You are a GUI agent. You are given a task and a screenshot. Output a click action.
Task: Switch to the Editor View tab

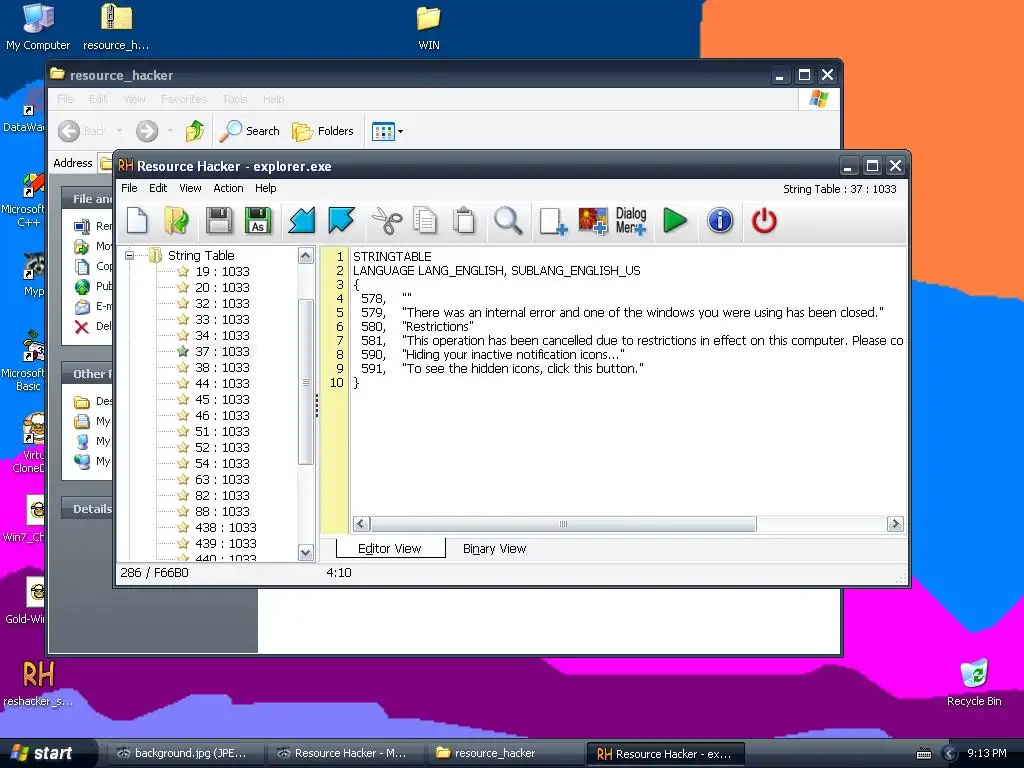tap(390, 549)
